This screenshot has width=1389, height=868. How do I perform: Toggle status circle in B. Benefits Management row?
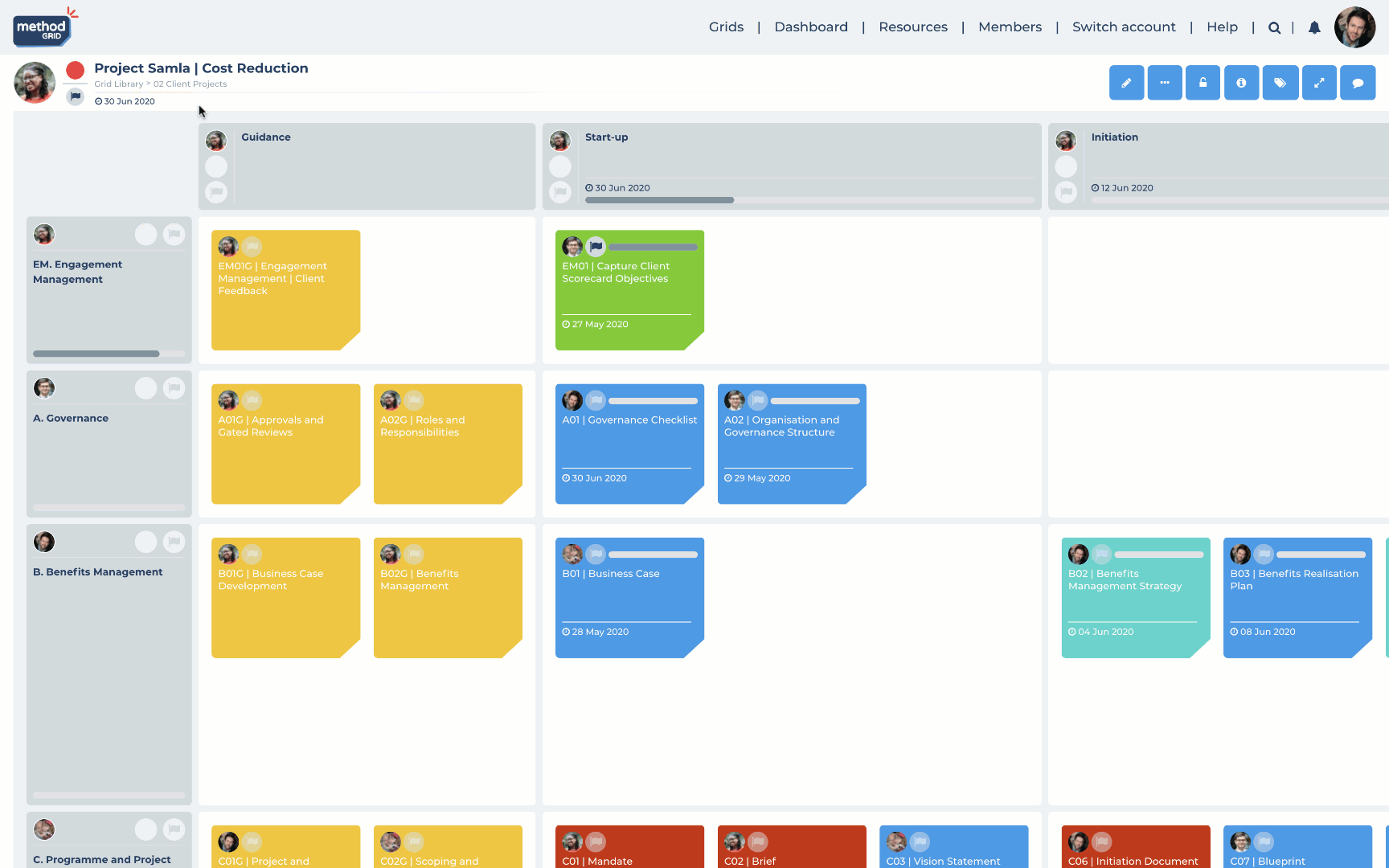tap(145, 542)
